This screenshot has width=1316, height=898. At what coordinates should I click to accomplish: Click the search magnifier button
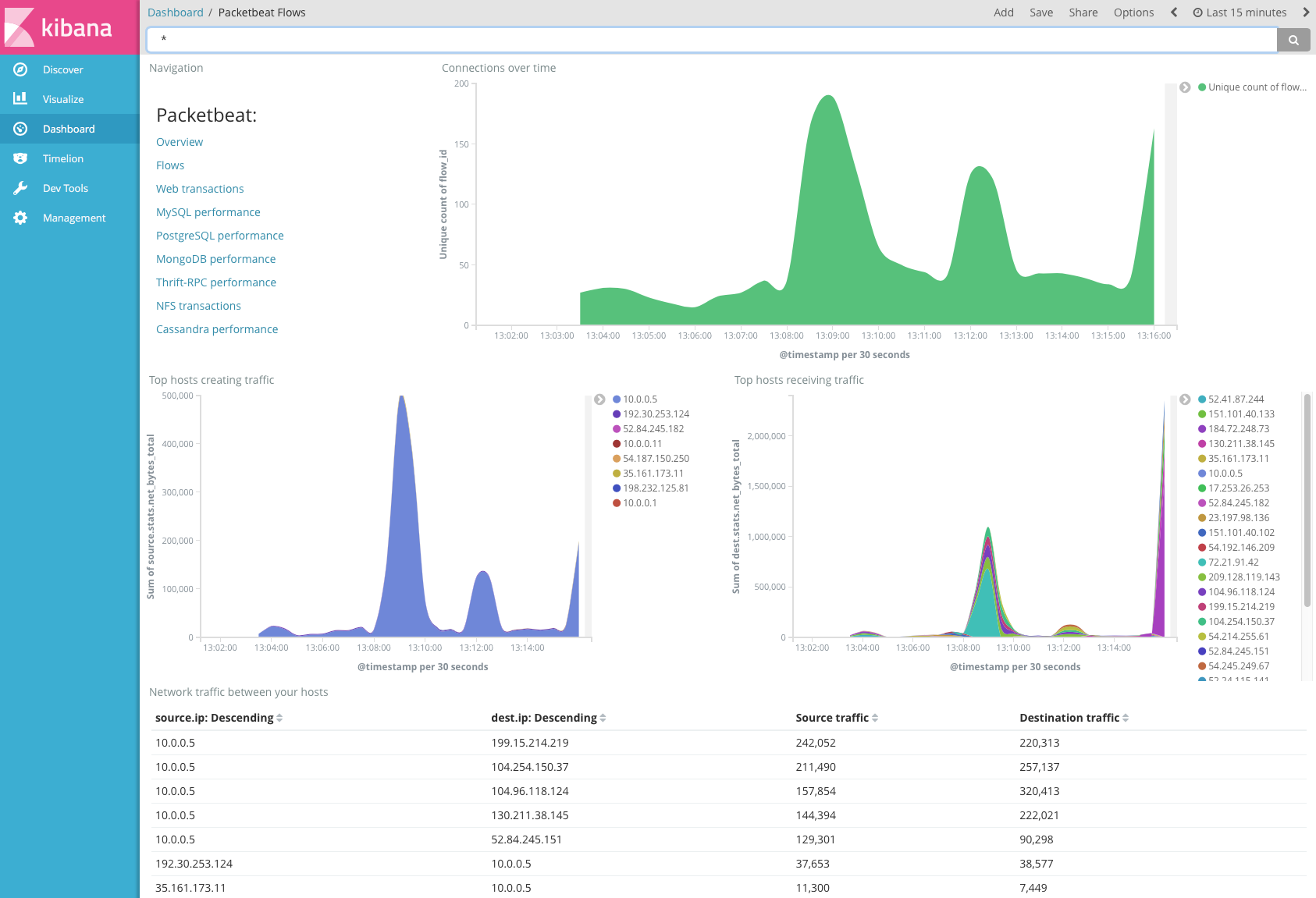[1293, 40]
